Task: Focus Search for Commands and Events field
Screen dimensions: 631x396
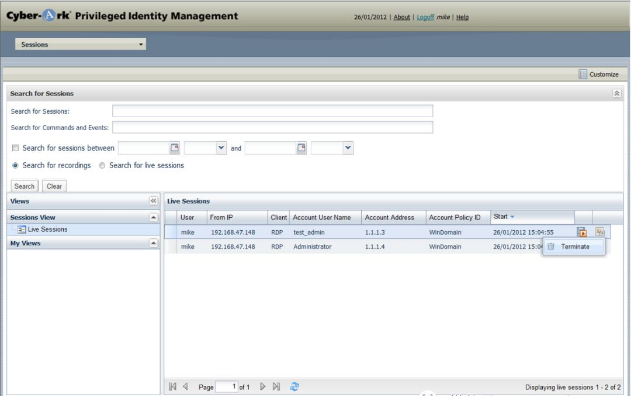Action: pos(272,127)
